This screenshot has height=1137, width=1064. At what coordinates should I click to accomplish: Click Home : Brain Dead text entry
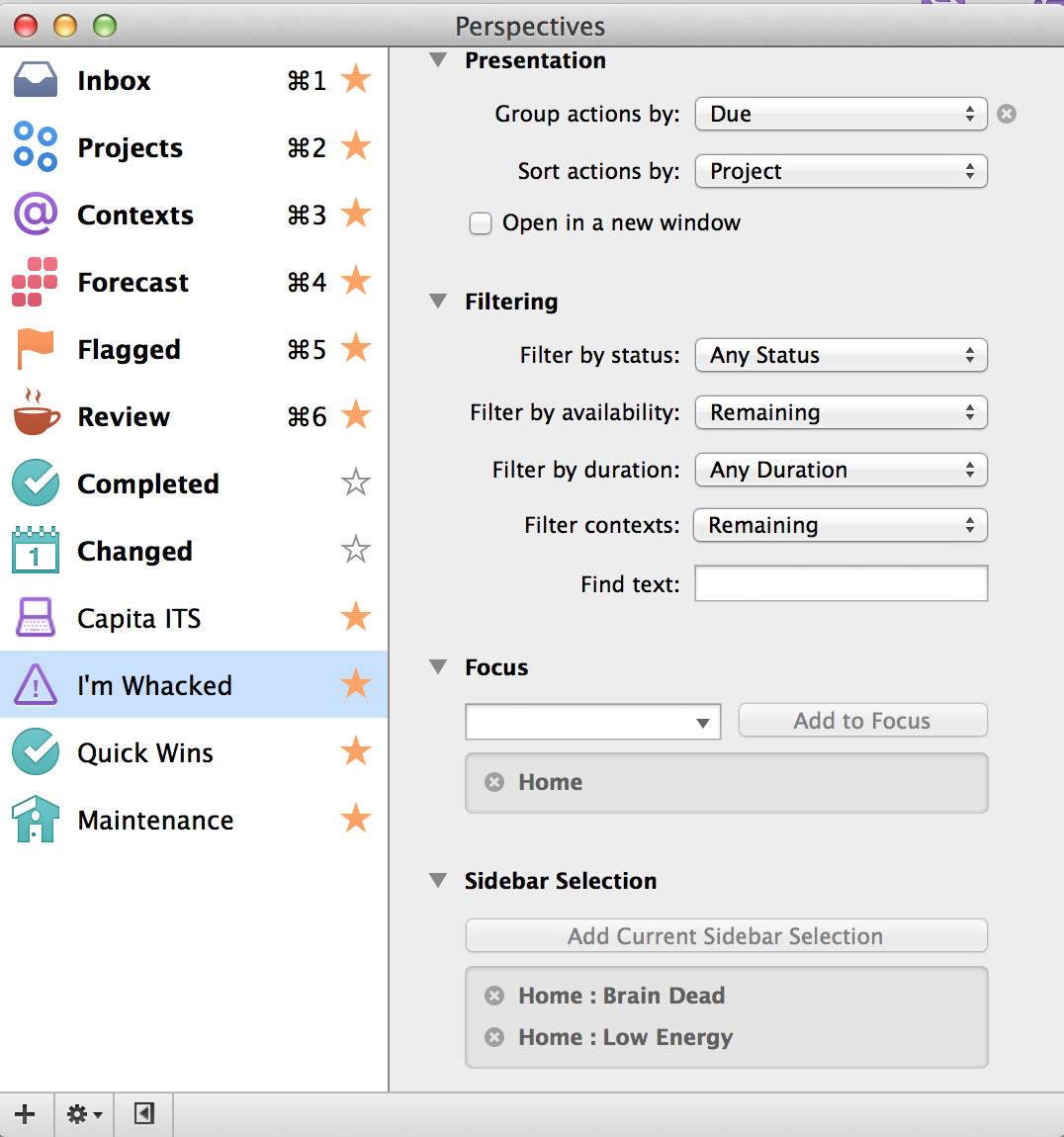click(x=622, y=996)
